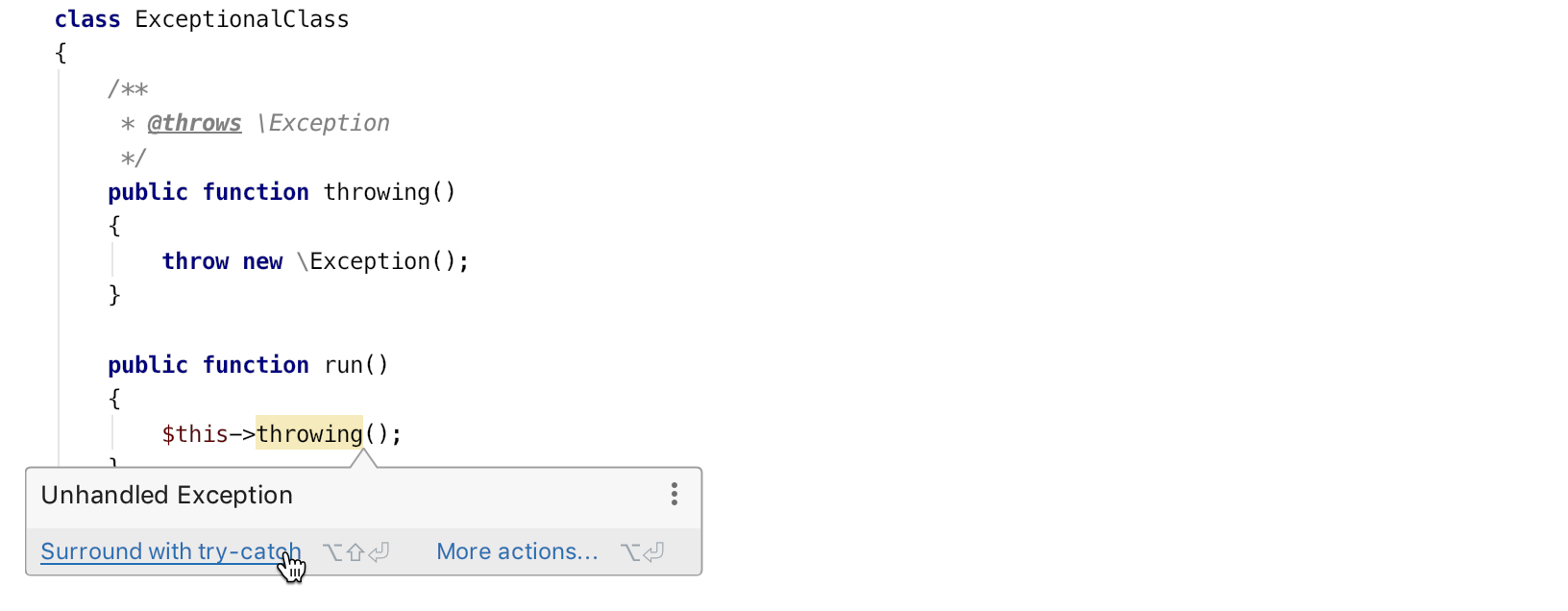The height and width of the screenshot is (611, 1568).
Task: Click \Exception type in the doc comment
Action: 324,123
